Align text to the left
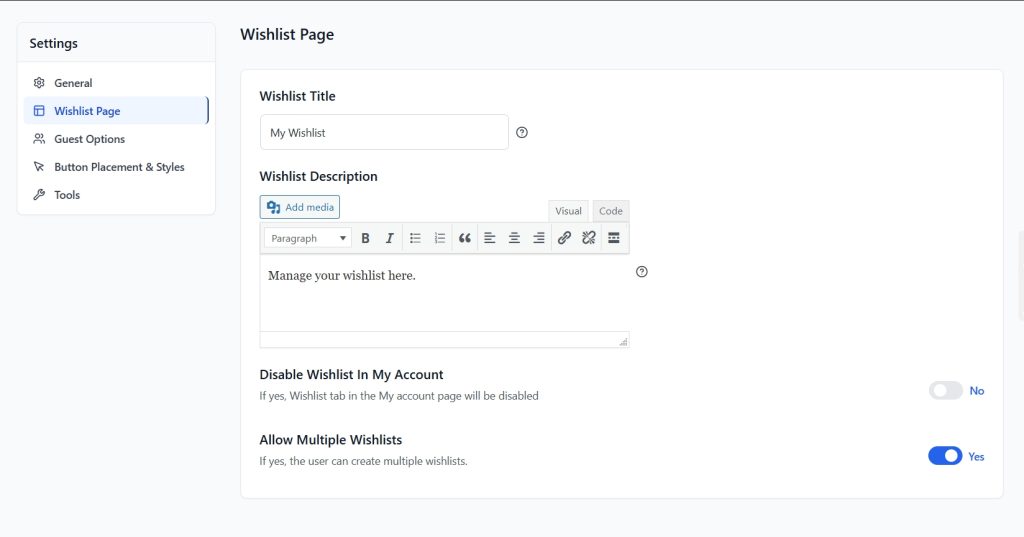This screenshot has height=537, width=1024. coord(490,238)
